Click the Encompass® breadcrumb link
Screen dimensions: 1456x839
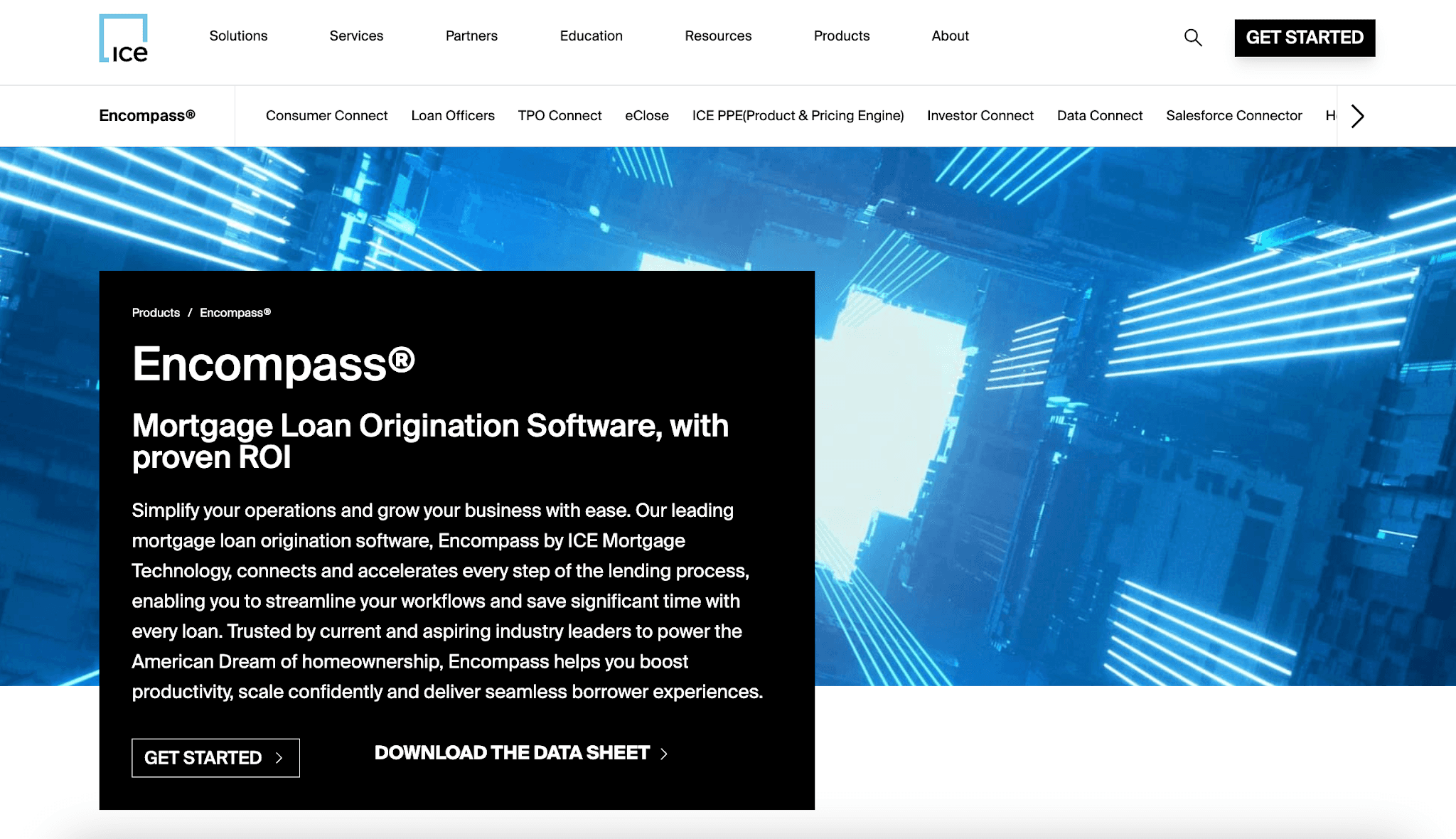(x=235, y=313)
